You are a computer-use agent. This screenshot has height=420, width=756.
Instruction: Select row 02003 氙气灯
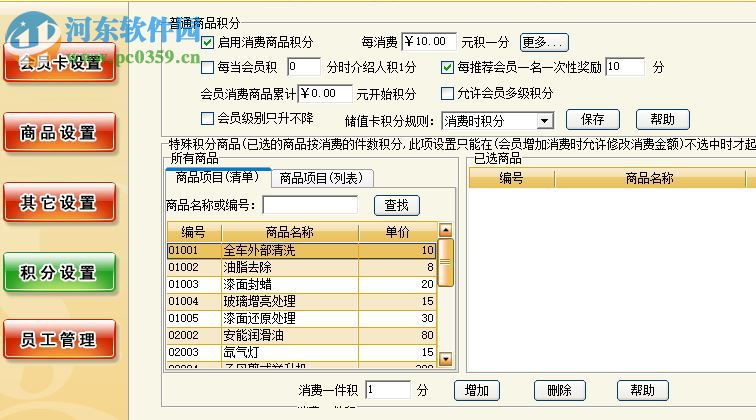tap(301, 352)
